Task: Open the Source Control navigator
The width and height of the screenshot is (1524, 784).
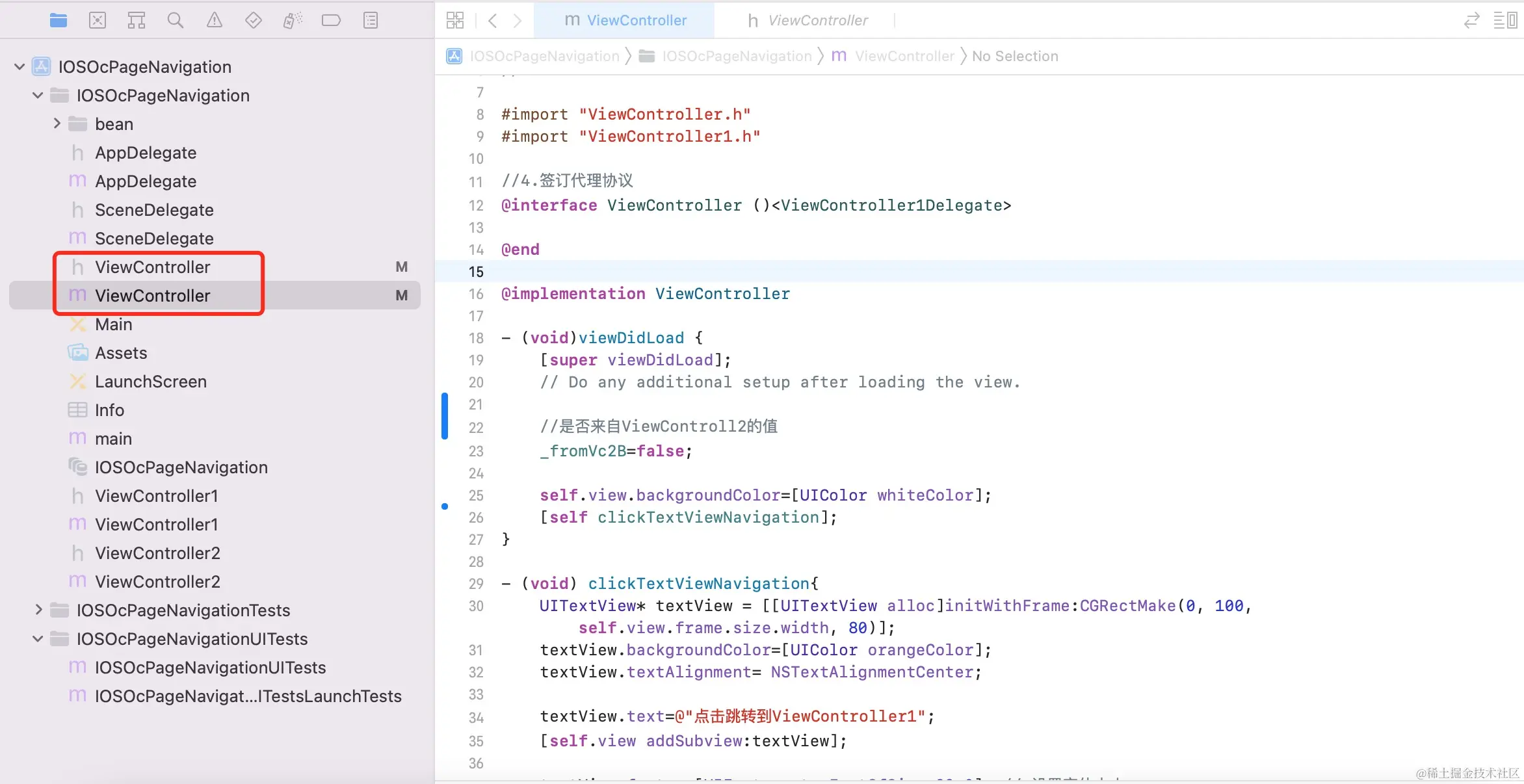Action: pyautogui.click(x=98, y=21)
